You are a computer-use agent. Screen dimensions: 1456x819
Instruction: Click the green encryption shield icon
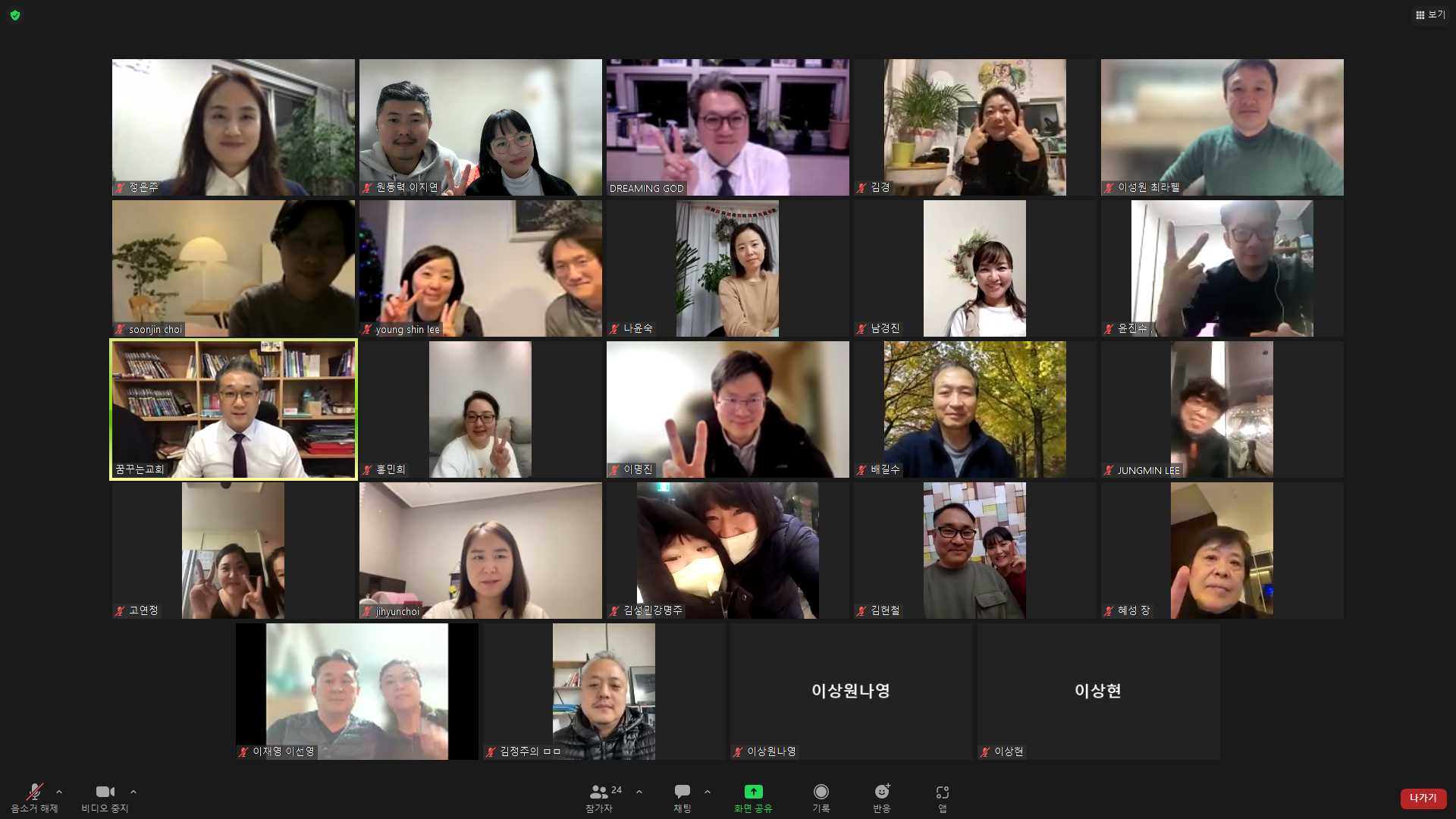pos(15,15)
